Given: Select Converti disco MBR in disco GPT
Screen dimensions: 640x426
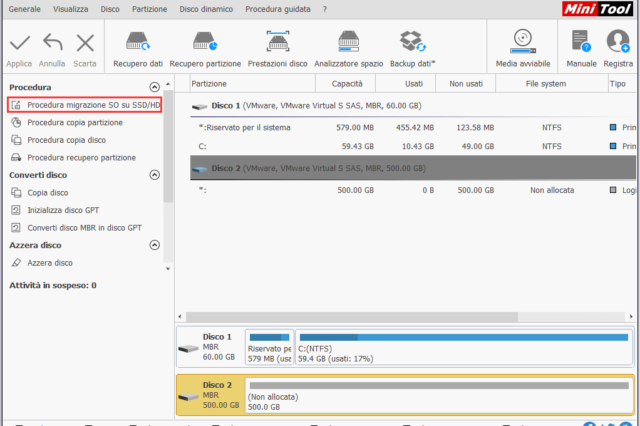Looking at the screenshot, I should tap(84, 227).
